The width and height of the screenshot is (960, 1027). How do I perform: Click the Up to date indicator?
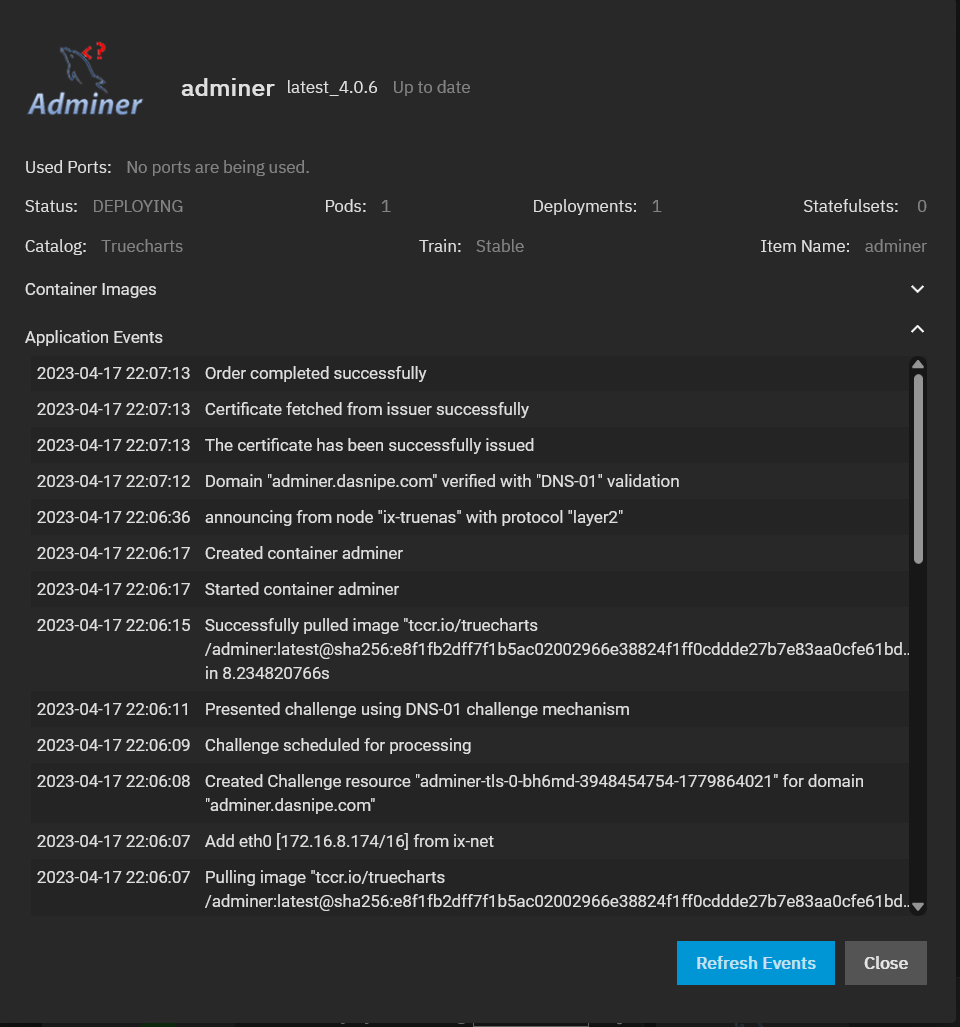(431, 87)
